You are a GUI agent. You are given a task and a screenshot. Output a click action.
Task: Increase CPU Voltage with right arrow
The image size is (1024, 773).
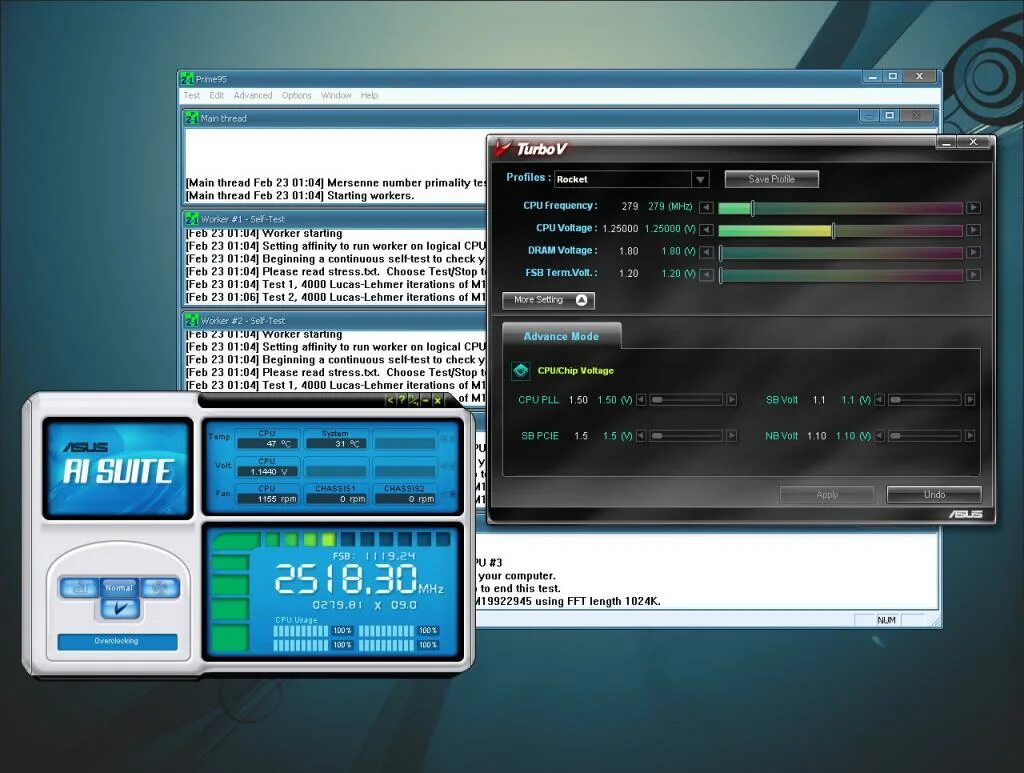[x=973, y=230]
